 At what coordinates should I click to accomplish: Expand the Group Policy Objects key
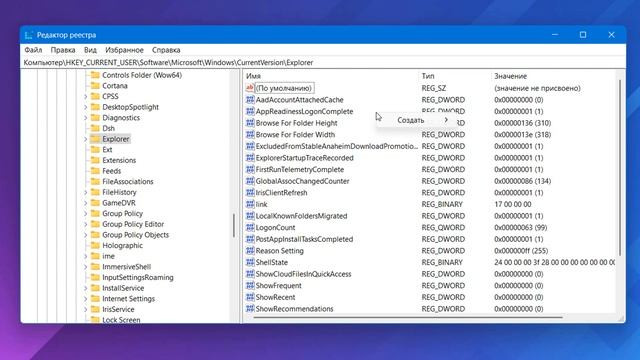(x=86, y=235)
